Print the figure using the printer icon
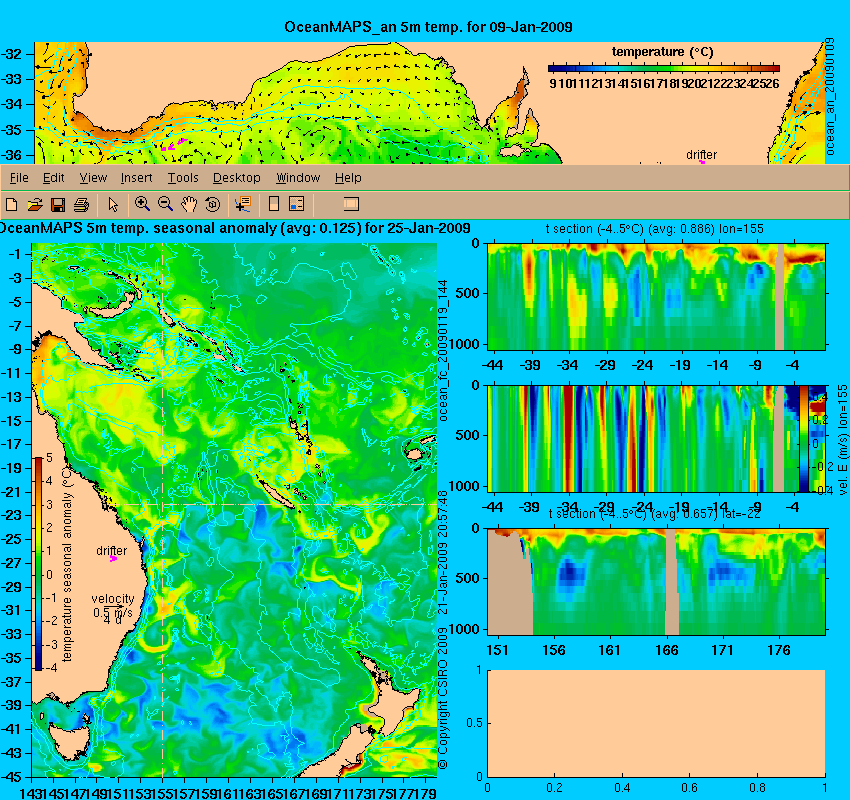The width and height of the screenshot is (850, 800). click(81, 204)
